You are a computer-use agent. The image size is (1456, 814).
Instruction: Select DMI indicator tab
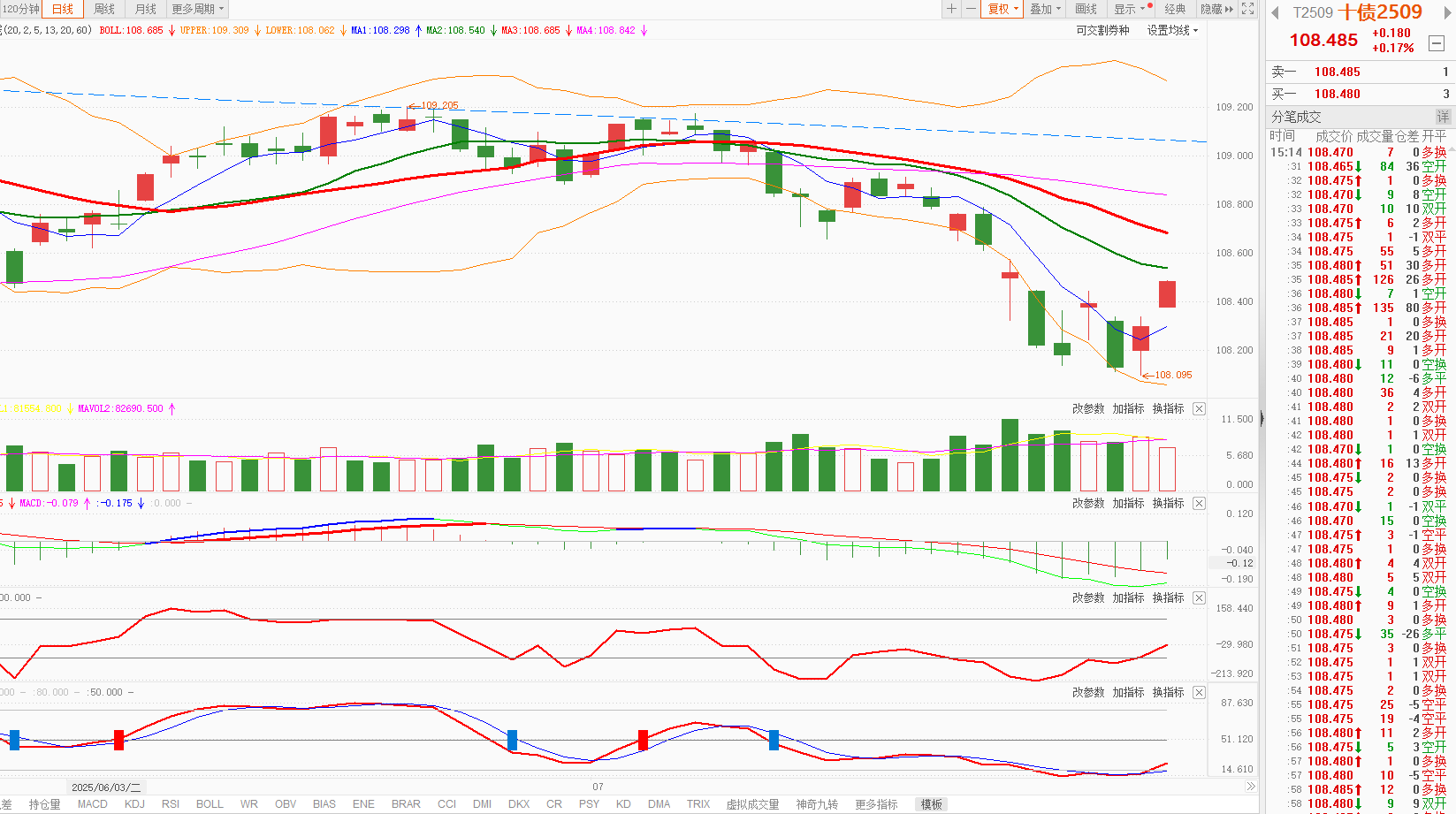(x=482, y=804)
